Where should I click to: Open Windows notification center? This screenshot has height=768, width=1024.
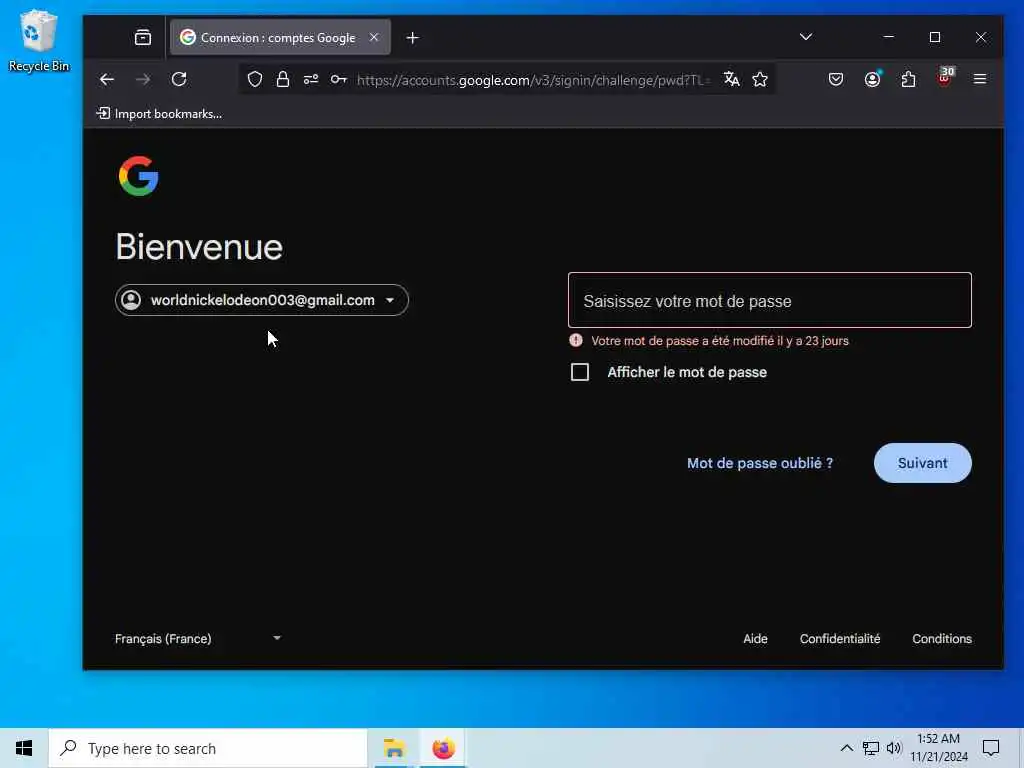pos(991,748)
